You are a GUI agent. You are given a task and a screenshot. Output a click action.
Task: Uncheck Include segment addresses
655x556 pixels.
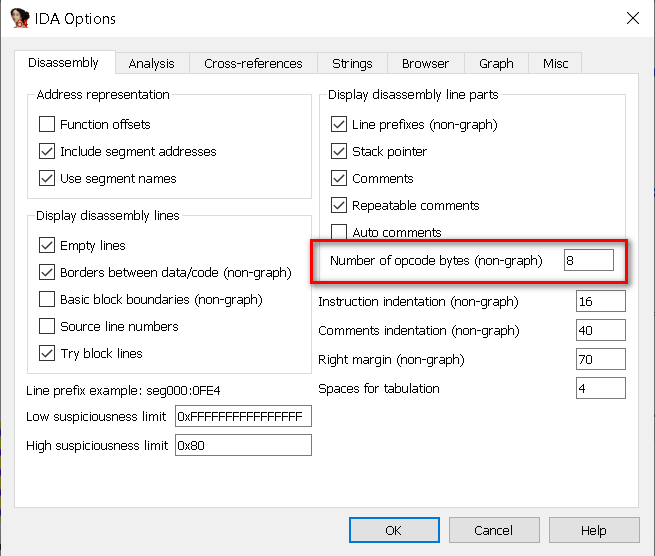pyautogui.click(x=47, y=152)
